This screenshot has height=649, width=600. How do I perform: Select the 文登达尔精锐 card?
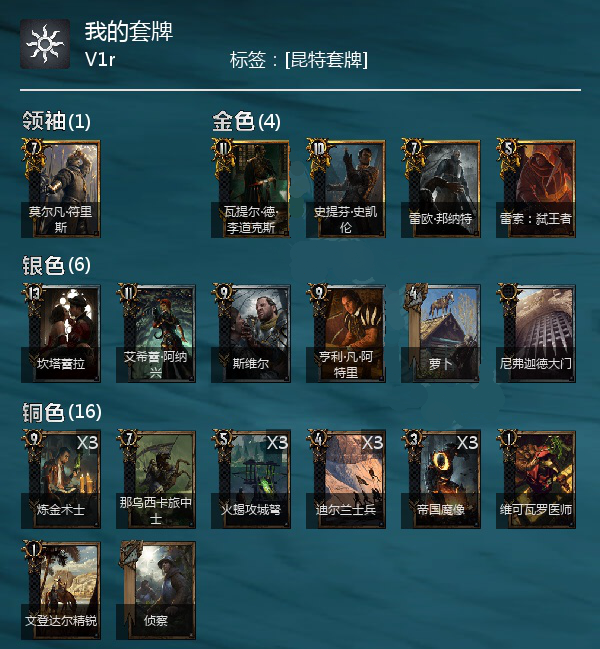pyautogui.click(x=60, y=590)
